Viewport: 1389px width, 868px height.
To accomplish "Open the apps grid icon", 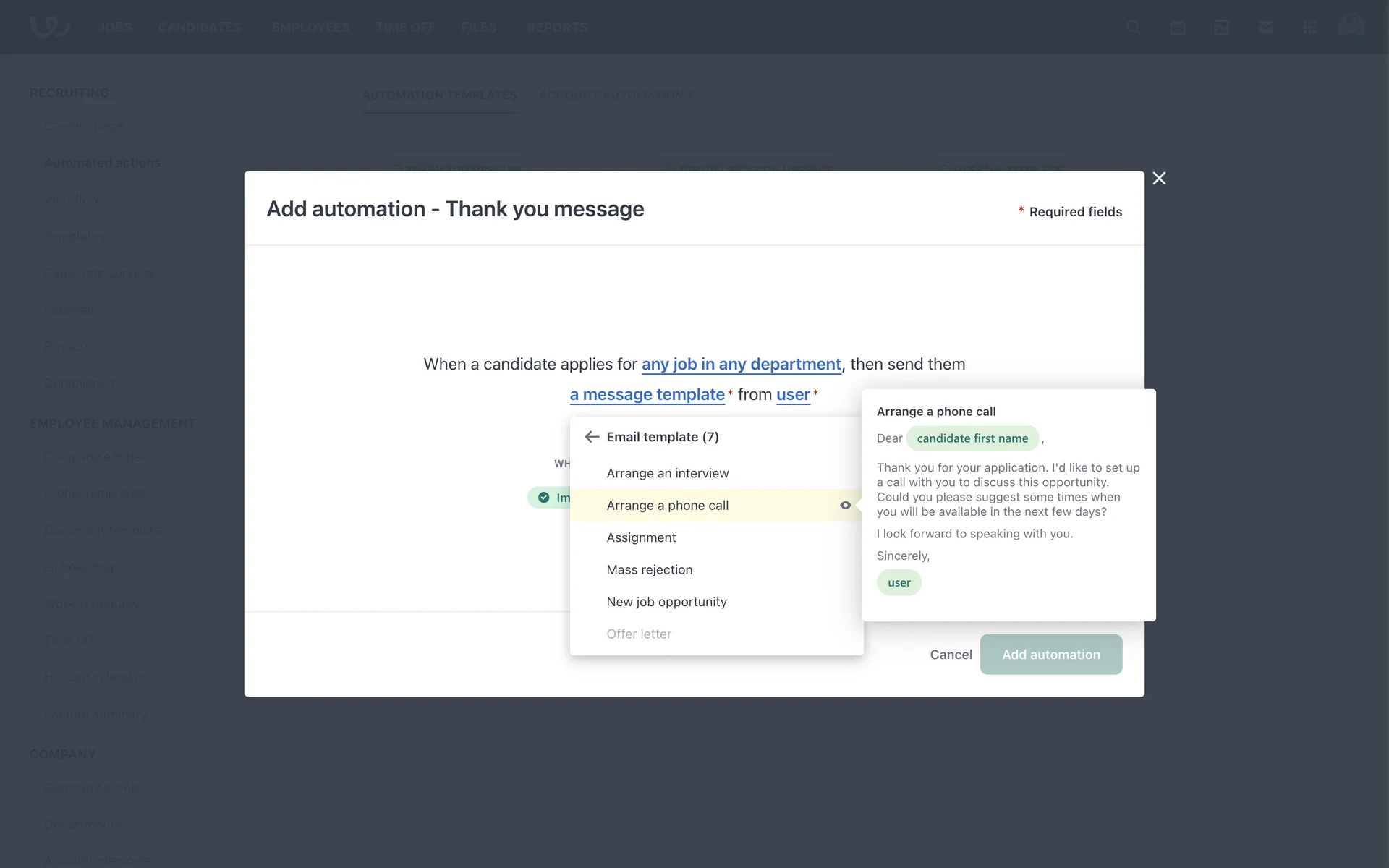I will click(1309, 27).
